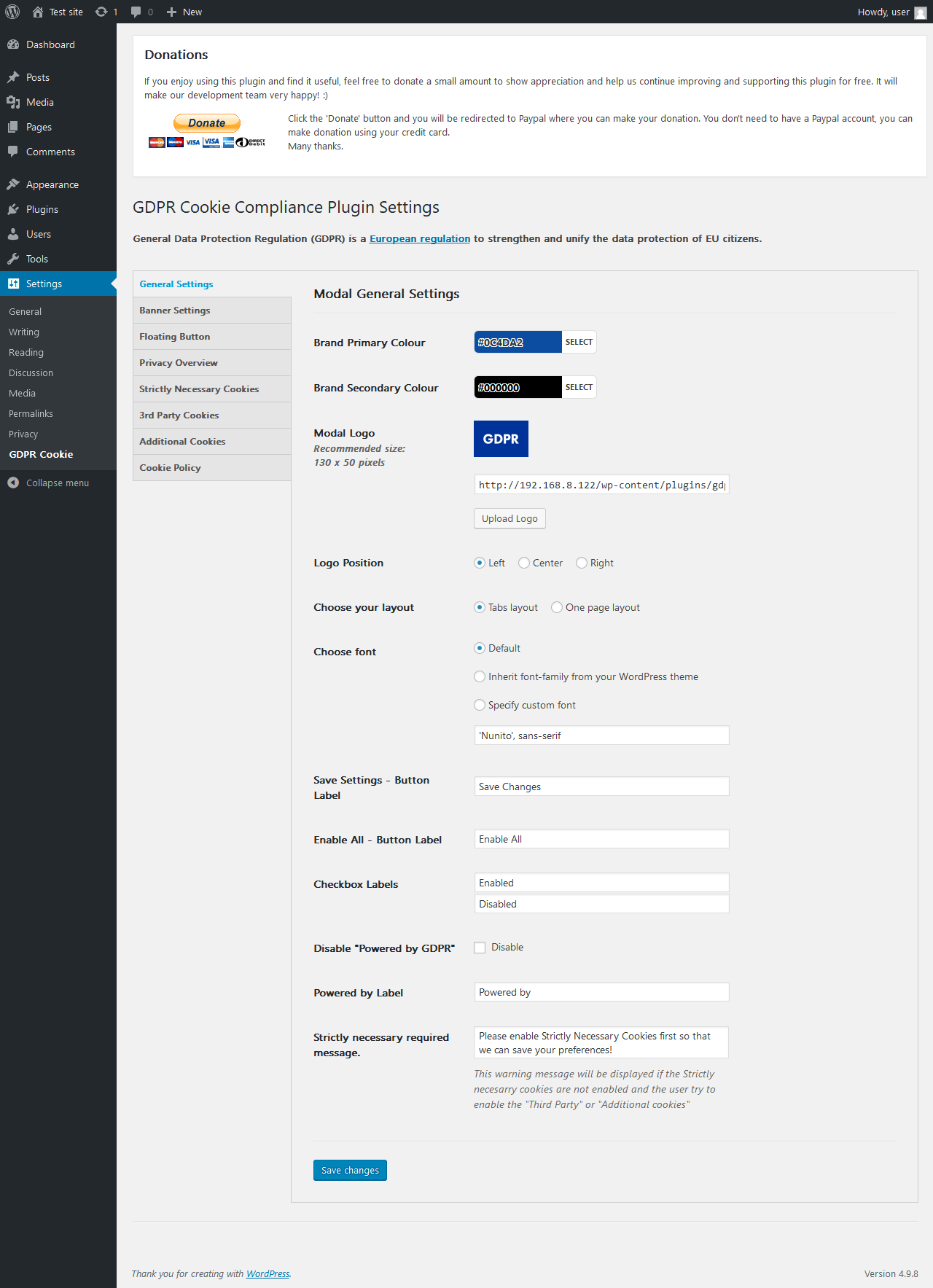Choose One page layout option
Viewport: 933px width, 1288px height.
(x=557, y=607)
